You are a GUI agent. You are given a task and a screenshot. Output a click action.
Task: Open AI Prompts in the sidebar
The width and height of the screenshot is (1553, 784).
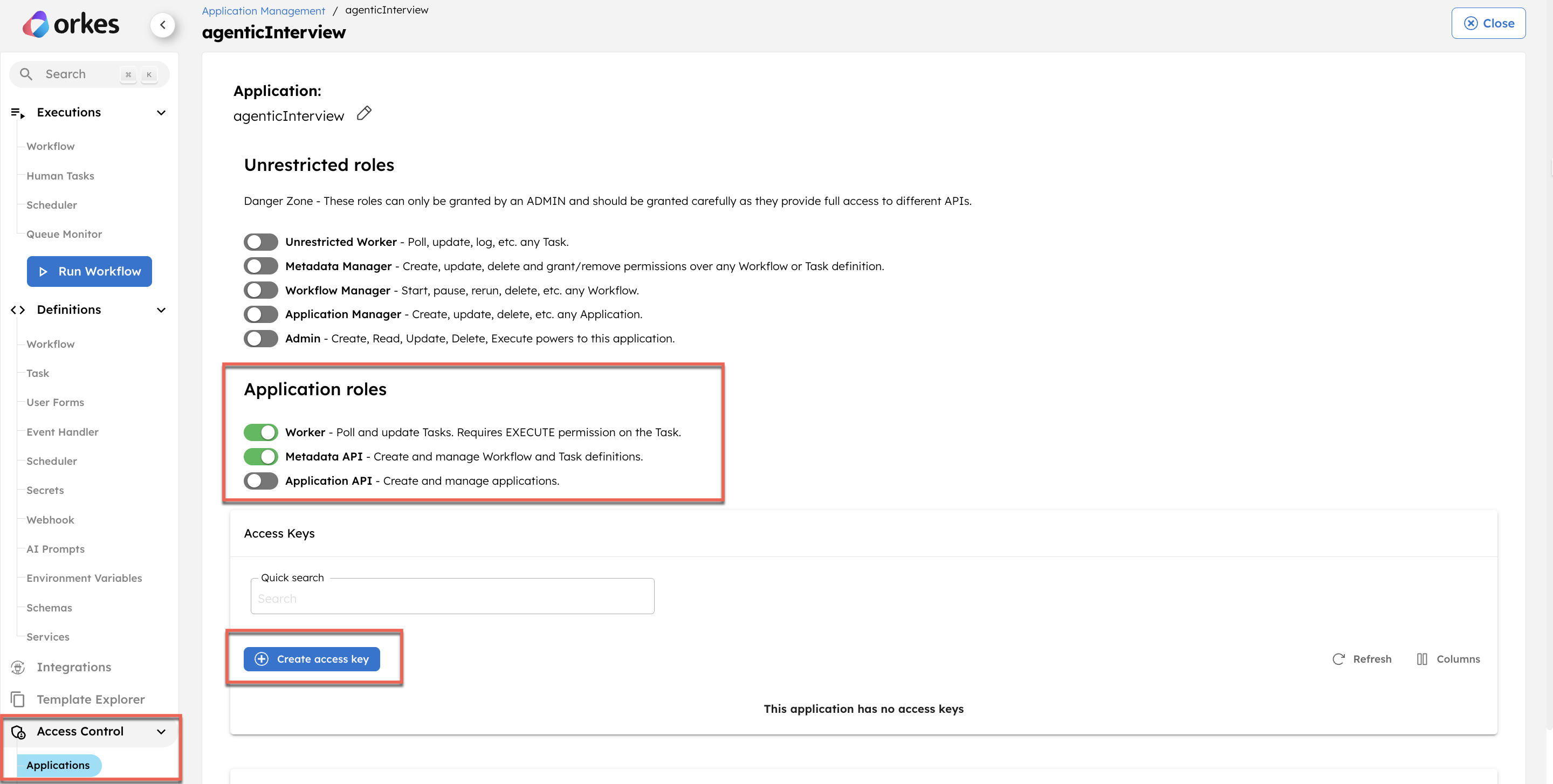(x=56, y=549)
